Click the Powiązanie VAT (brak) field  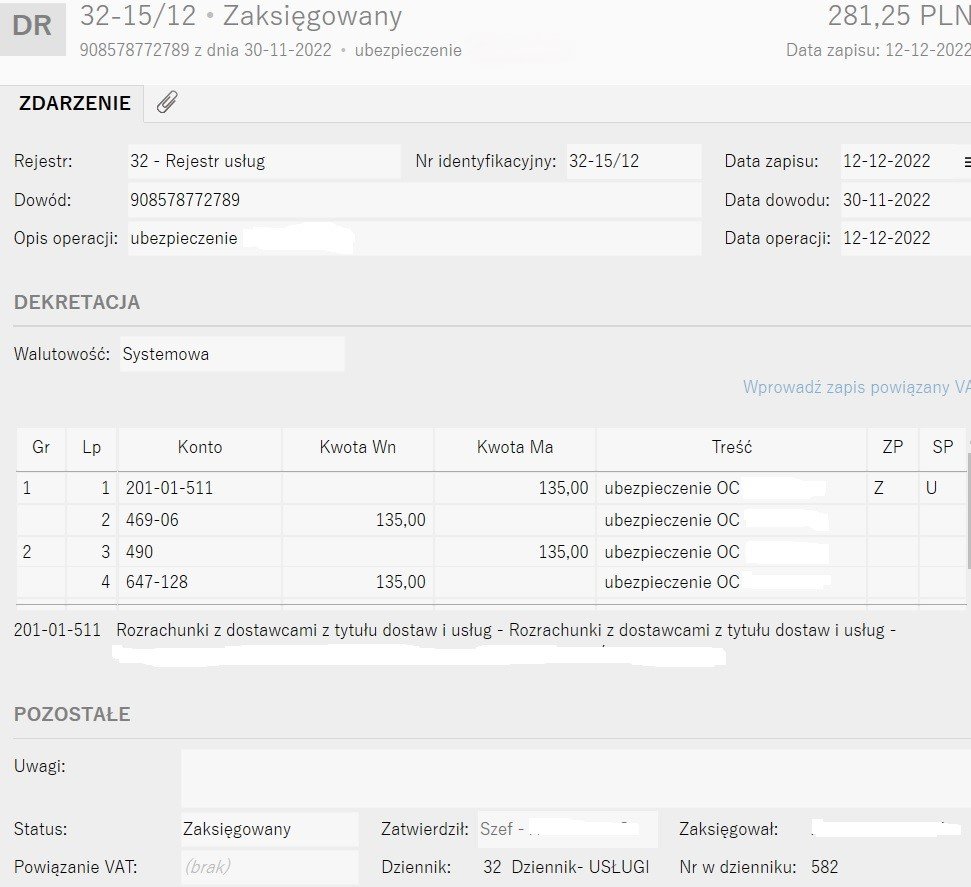tap(268, 867)
